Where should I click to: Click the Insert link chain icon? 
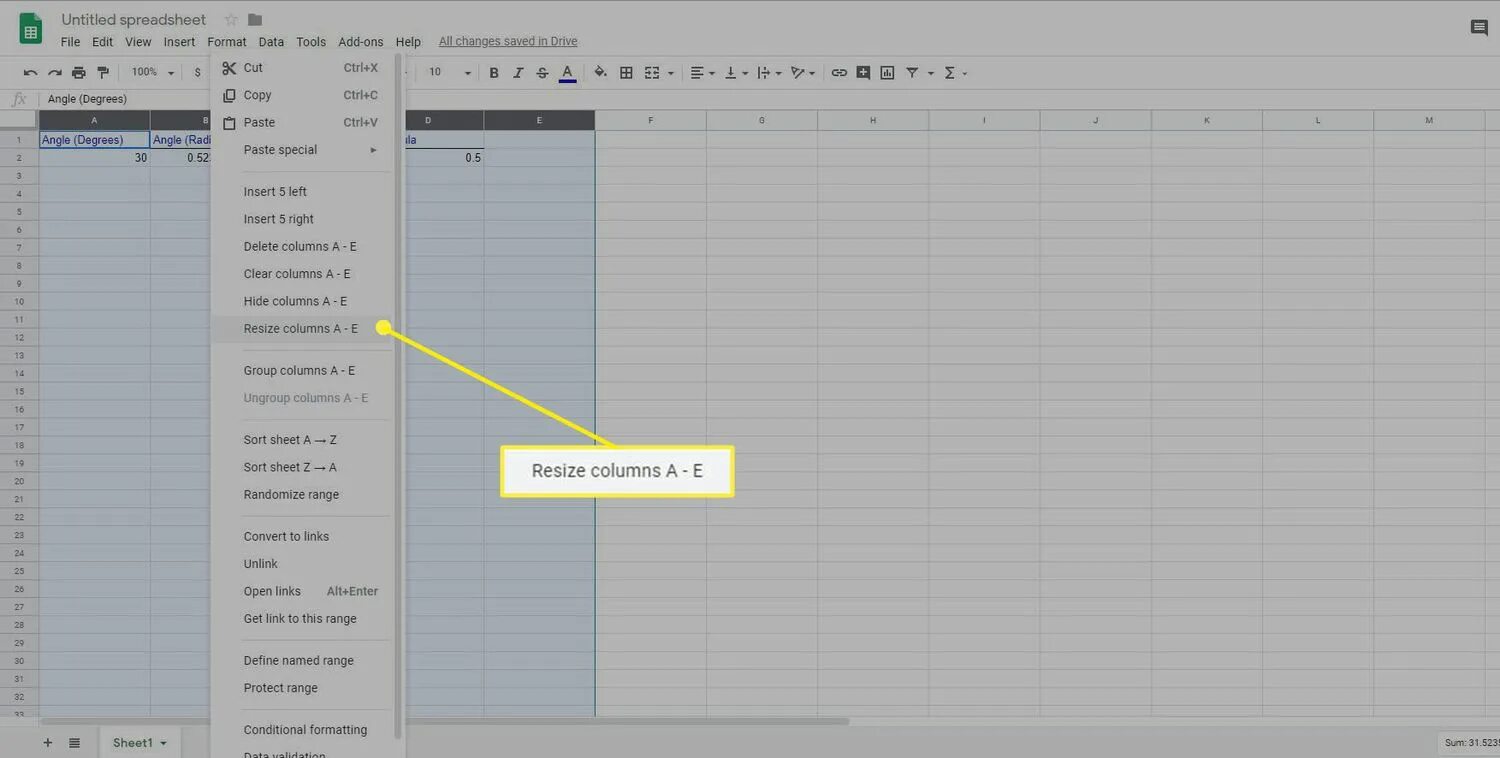click(839, 73)
